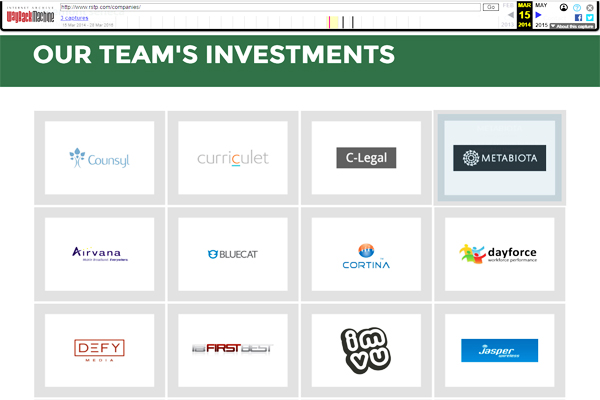Open the 3 captures link
Viewport: 600px width, 400px height.
point(73,18)
